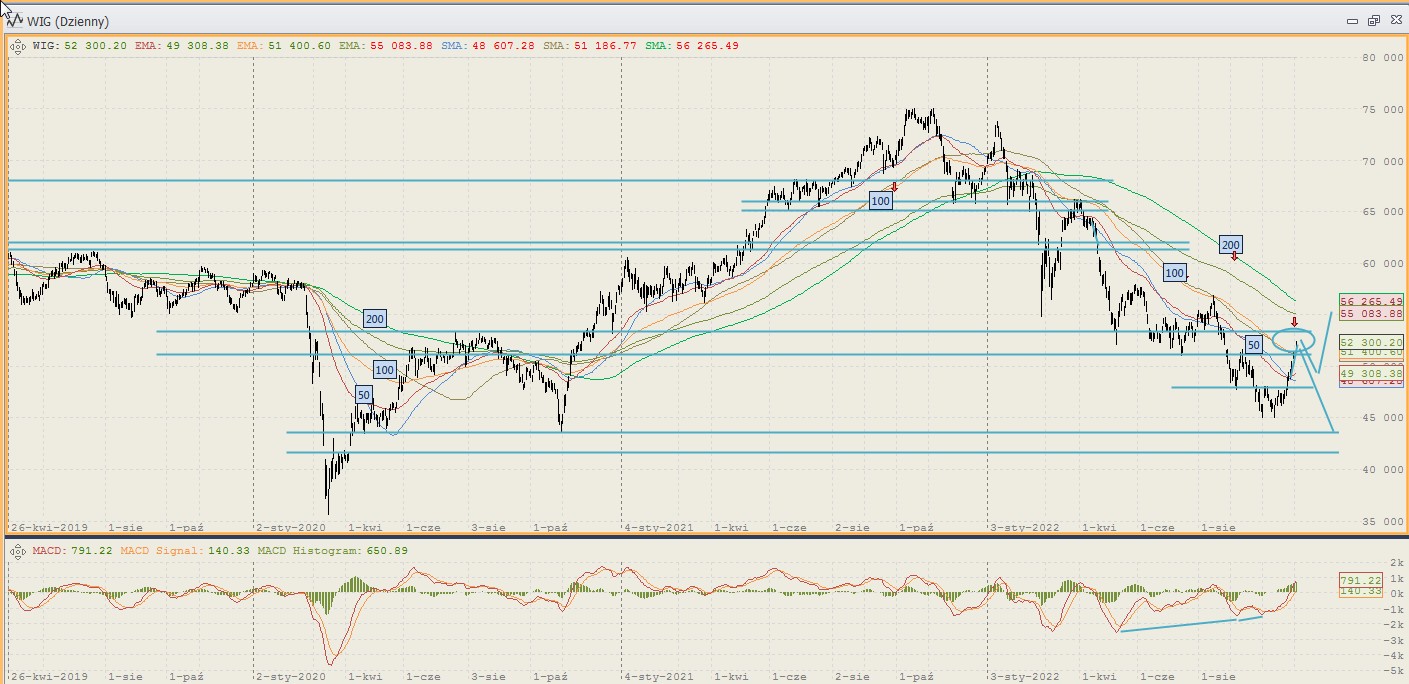The image size is (1409, 684).
Task: Minimize the WIG chart window
Action: point(1353,21)
